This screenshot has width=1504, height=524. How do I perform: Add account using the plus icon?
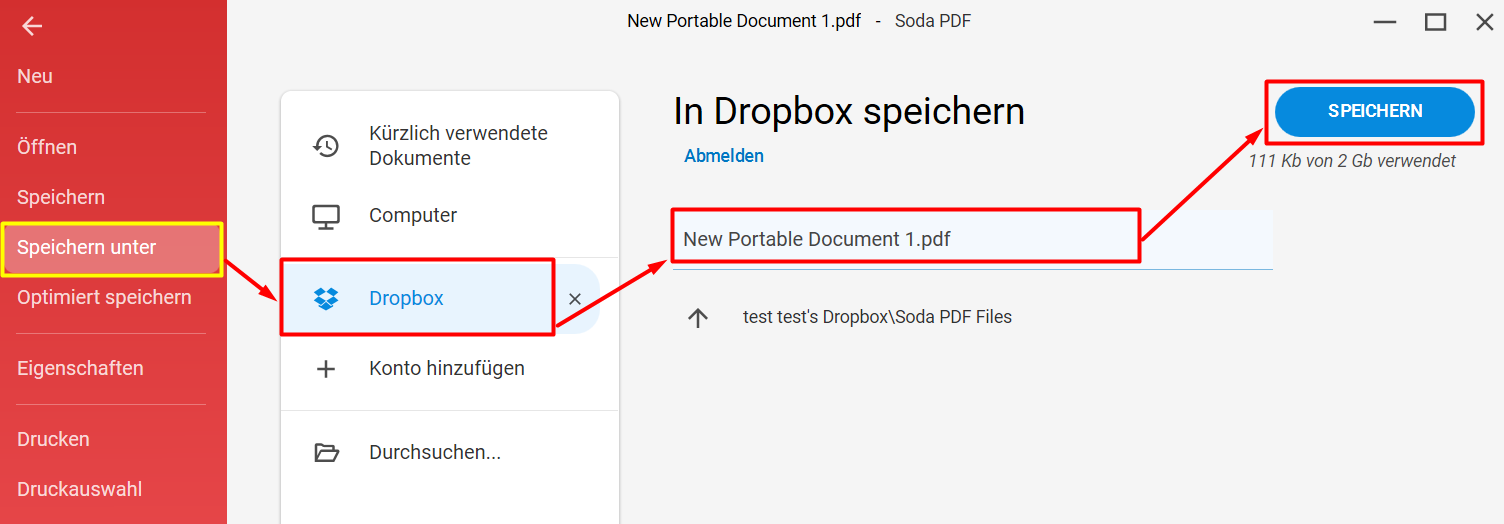click(x=326, y=369)
